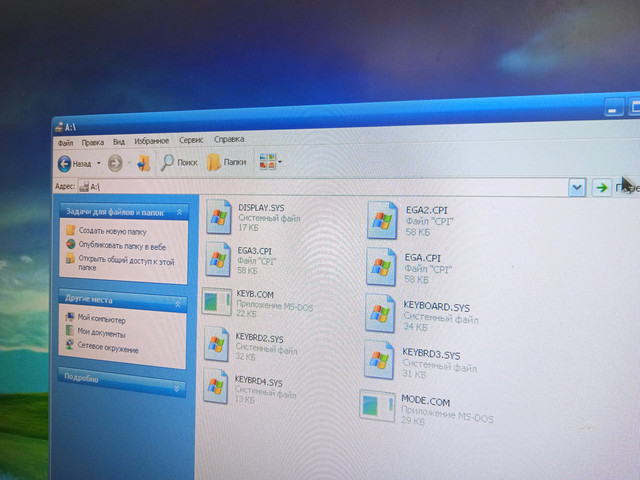Viewport: 640px width, 480px height.
Task: Click the web publish globe icon
Action: point(71,244)
